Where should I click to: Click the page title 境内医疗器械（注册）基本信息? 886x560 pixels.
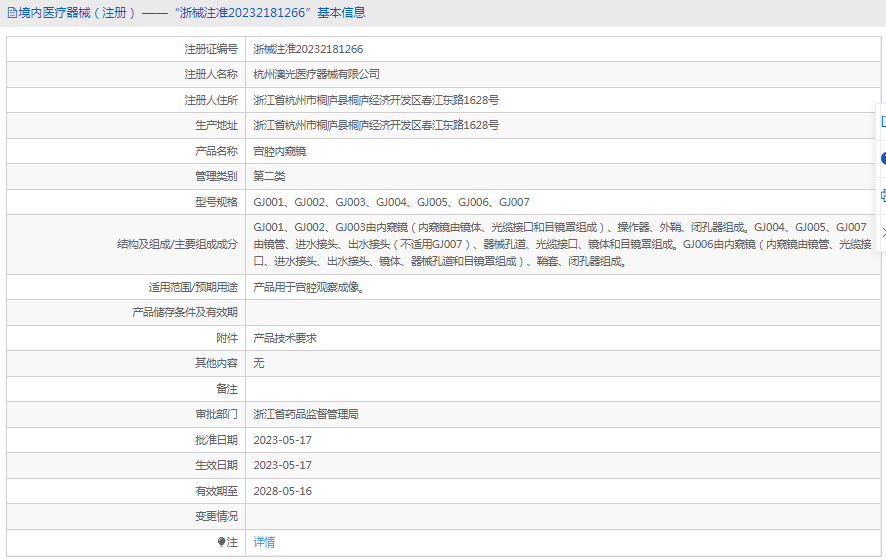(192, 12)
